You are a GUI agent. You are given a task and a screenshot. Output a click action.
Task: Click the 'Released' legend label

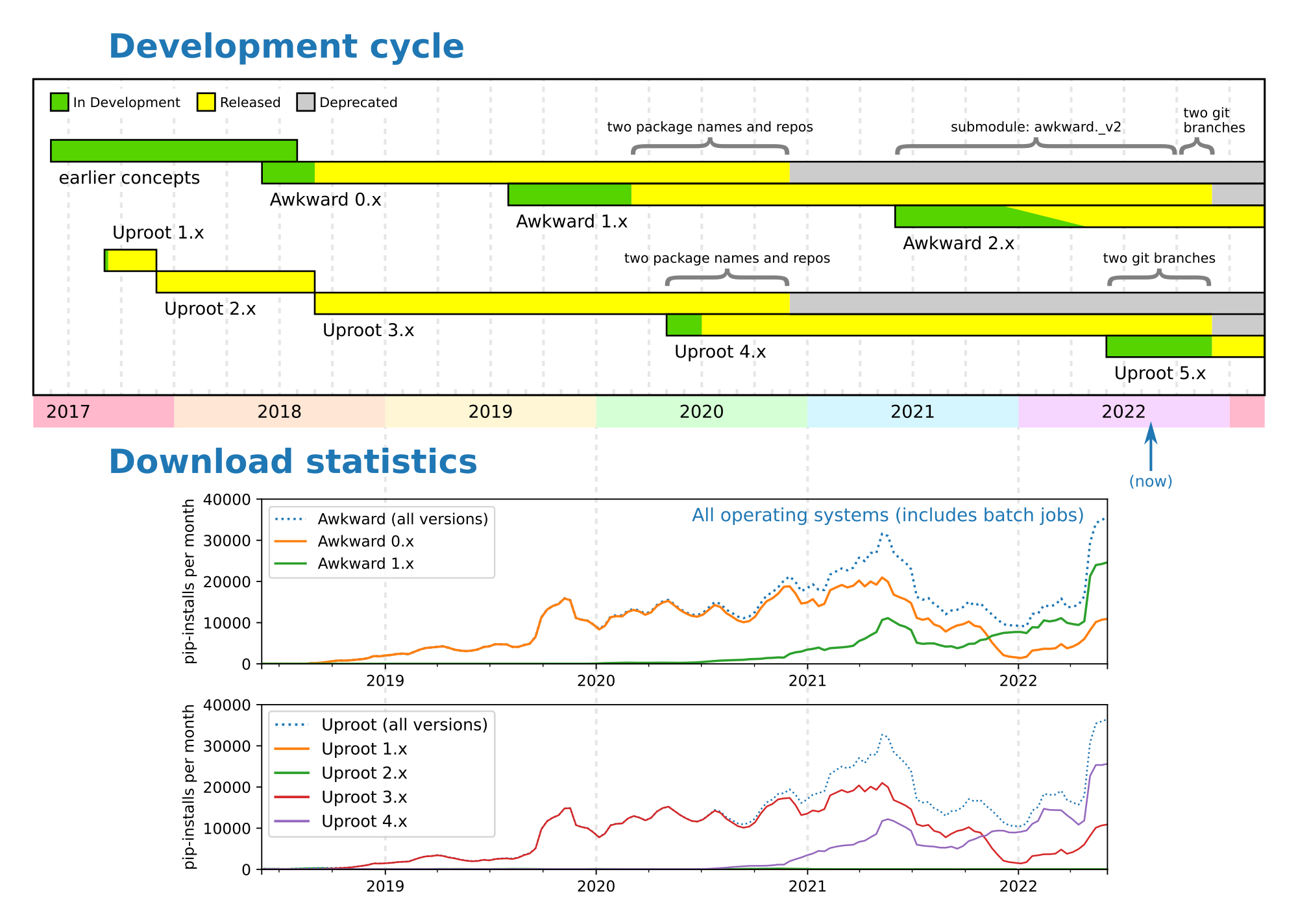tap(250, 103)
